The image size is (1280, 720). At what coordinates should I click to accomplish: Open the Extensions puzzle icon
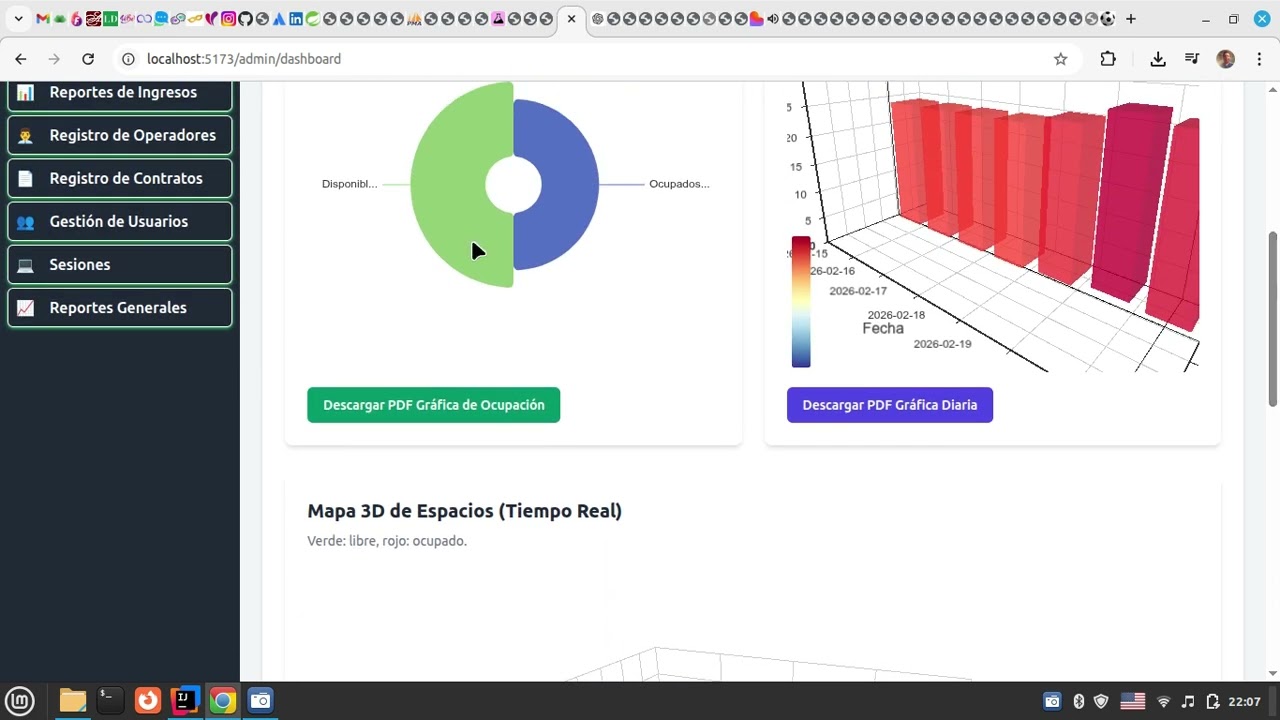[1108, 59]
